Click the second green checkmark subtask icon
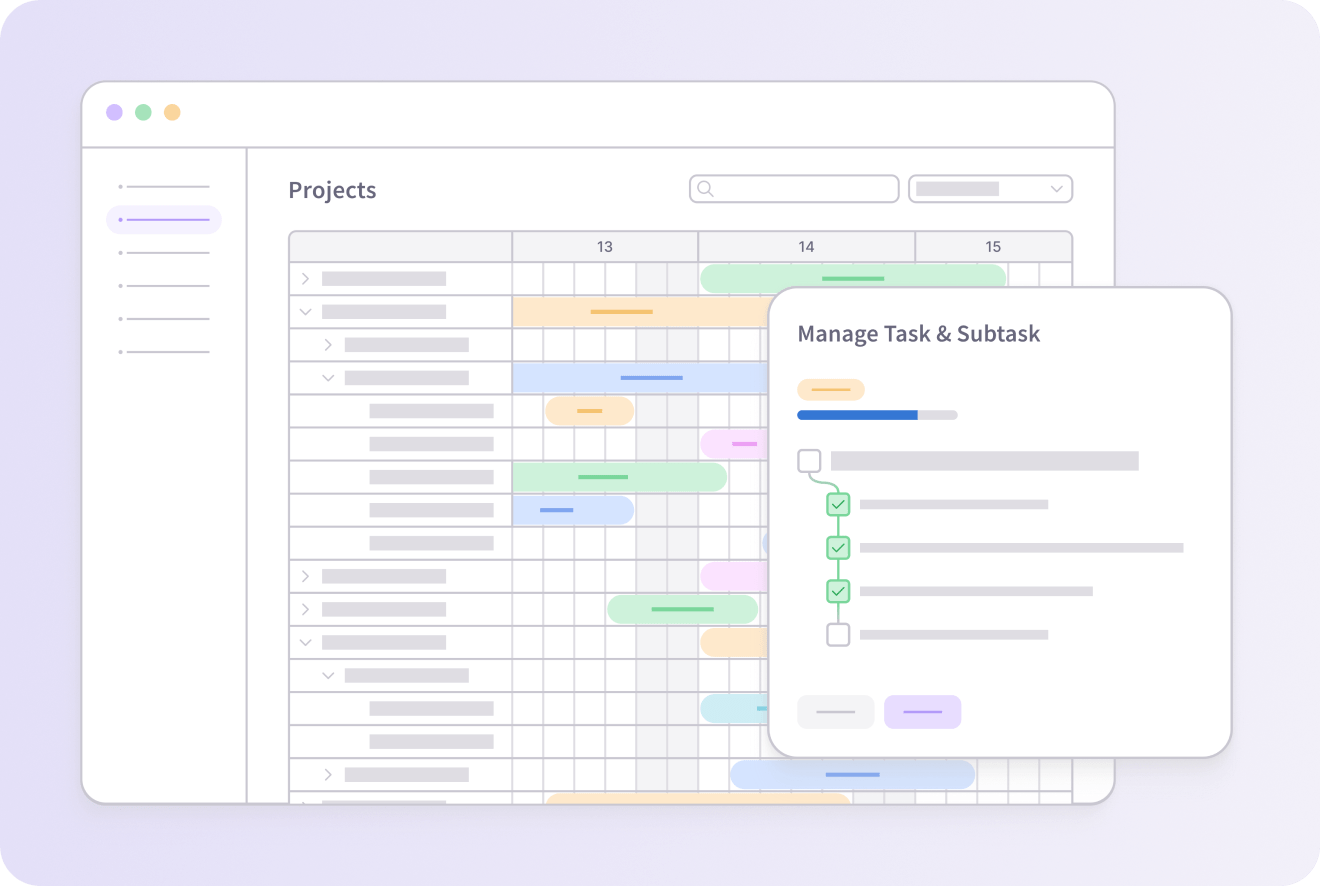Screen dimensions: 1320x886 [x=837, y=547]
